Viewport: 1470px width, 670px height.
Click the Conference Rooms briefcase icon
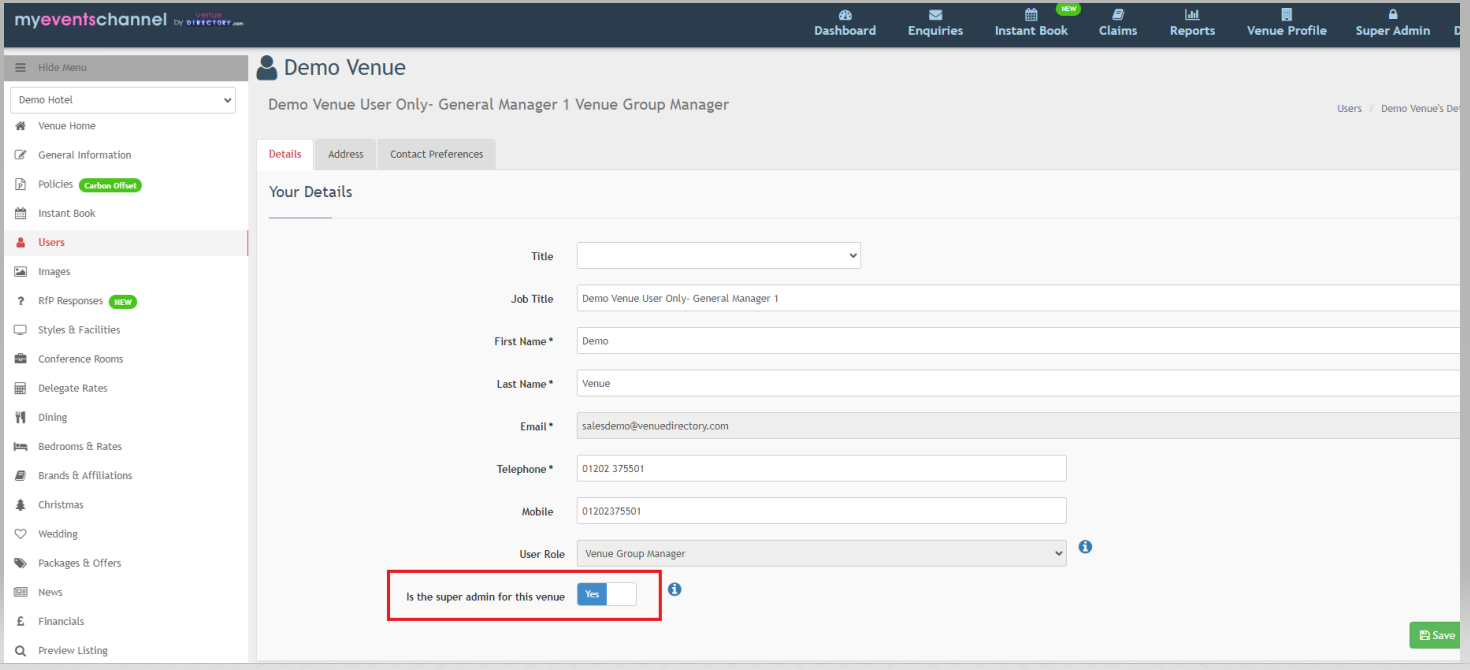(20, 359)
